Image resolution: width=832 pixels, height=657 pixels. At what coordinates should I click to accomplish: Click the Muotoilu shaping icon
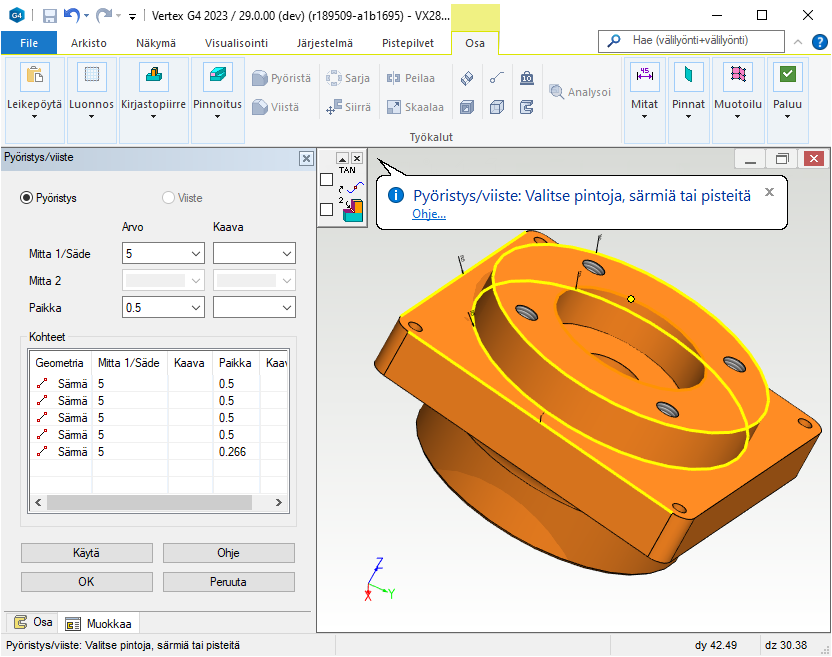point(738,76)
